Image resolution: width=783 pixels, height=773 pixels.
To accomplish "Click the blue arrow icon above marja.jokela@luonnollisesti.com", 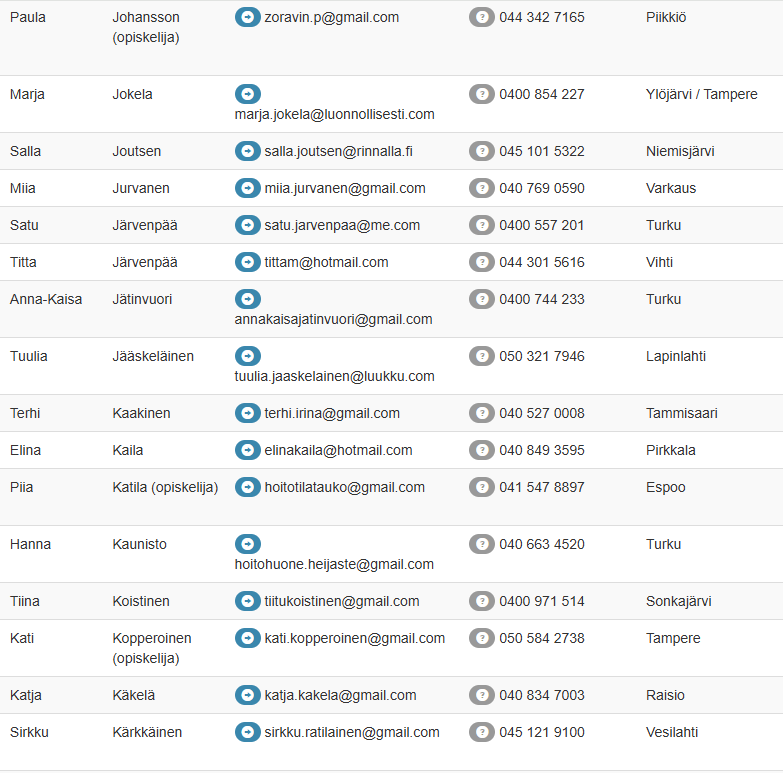I will pyautogui.click(x=247, y=94).
